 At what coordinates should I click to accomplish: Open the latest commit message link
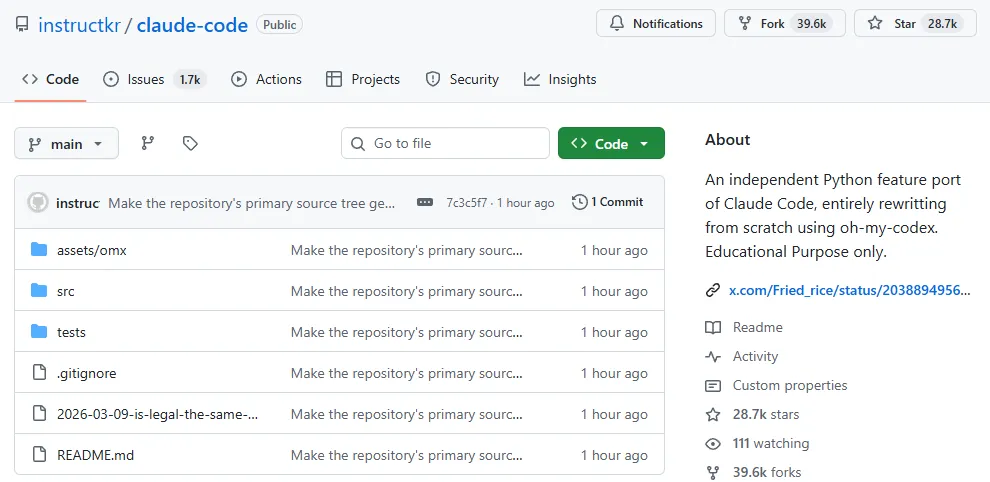pyautogui.click(x=252, y=203)
